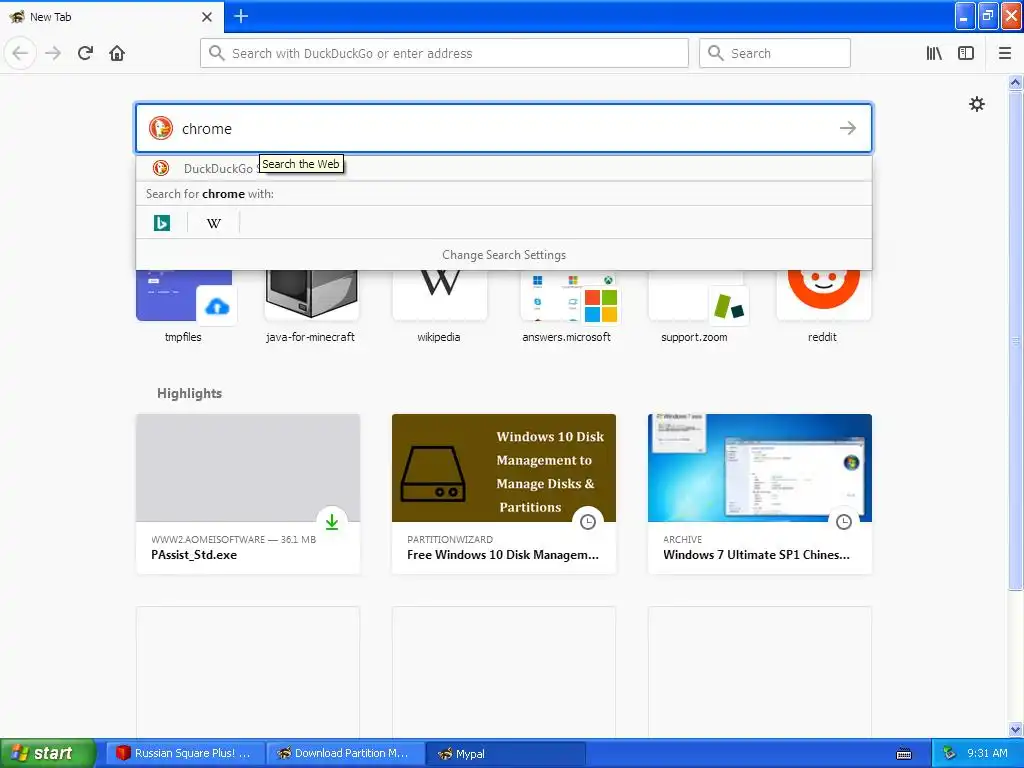Open Change Search Settings
The height and width of the screenshot is (768, 1024).
504,255
